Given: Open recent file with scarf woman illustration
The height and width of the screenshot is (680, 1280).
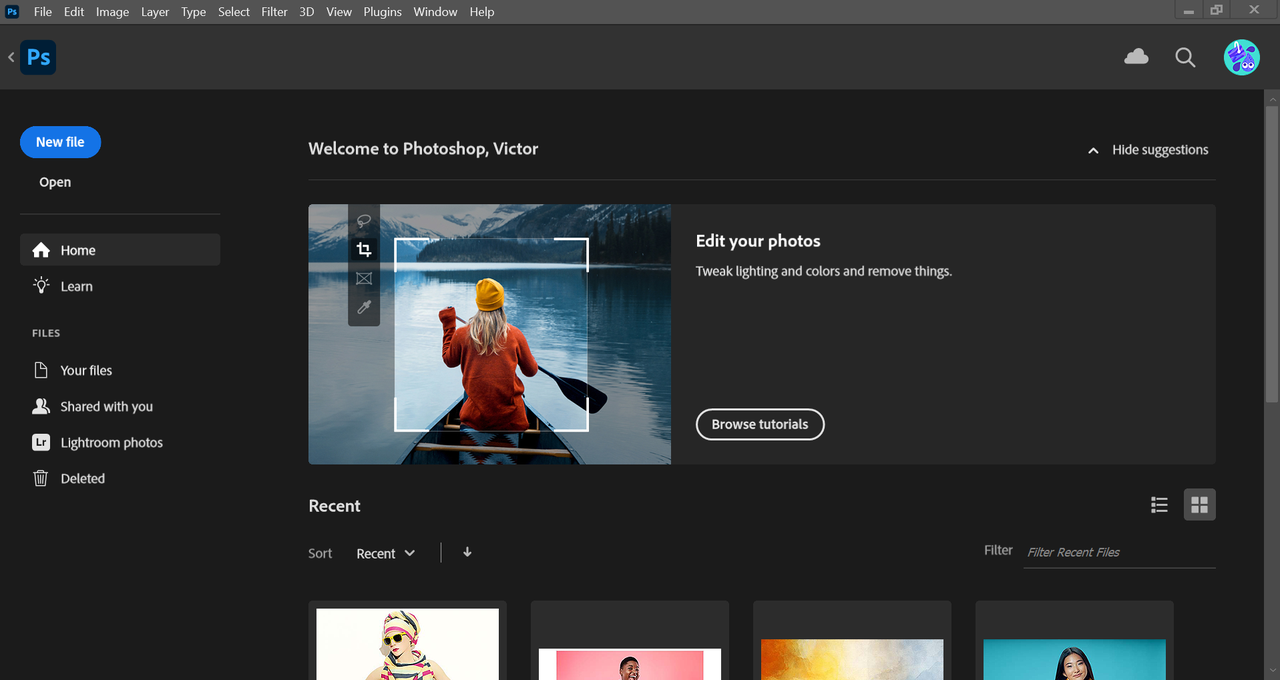Looking at the screenshot, I should tap(408, 640).
